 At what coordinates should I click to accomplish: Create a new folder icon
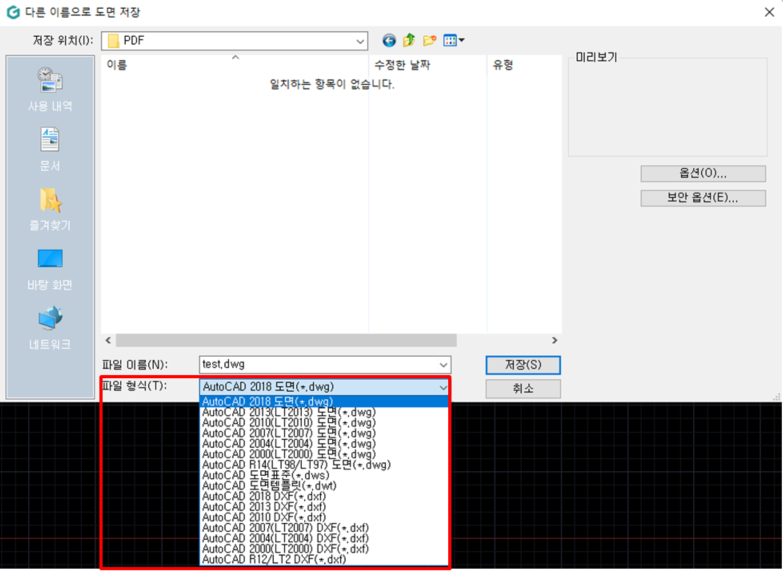point(429,40)
